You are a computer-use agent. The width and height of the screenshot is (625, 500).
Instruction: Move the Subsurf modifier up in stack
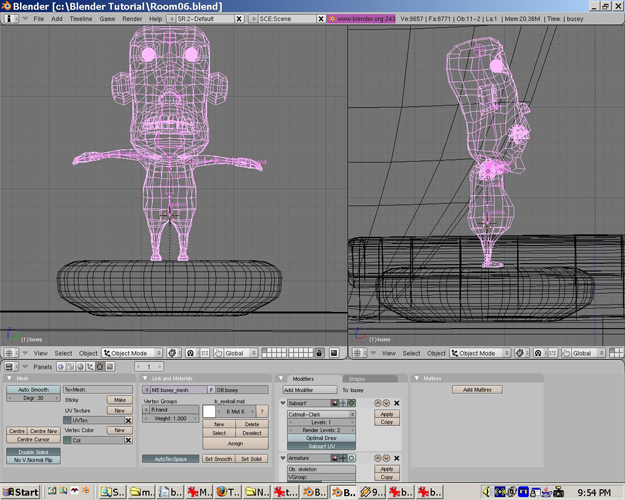379,403
